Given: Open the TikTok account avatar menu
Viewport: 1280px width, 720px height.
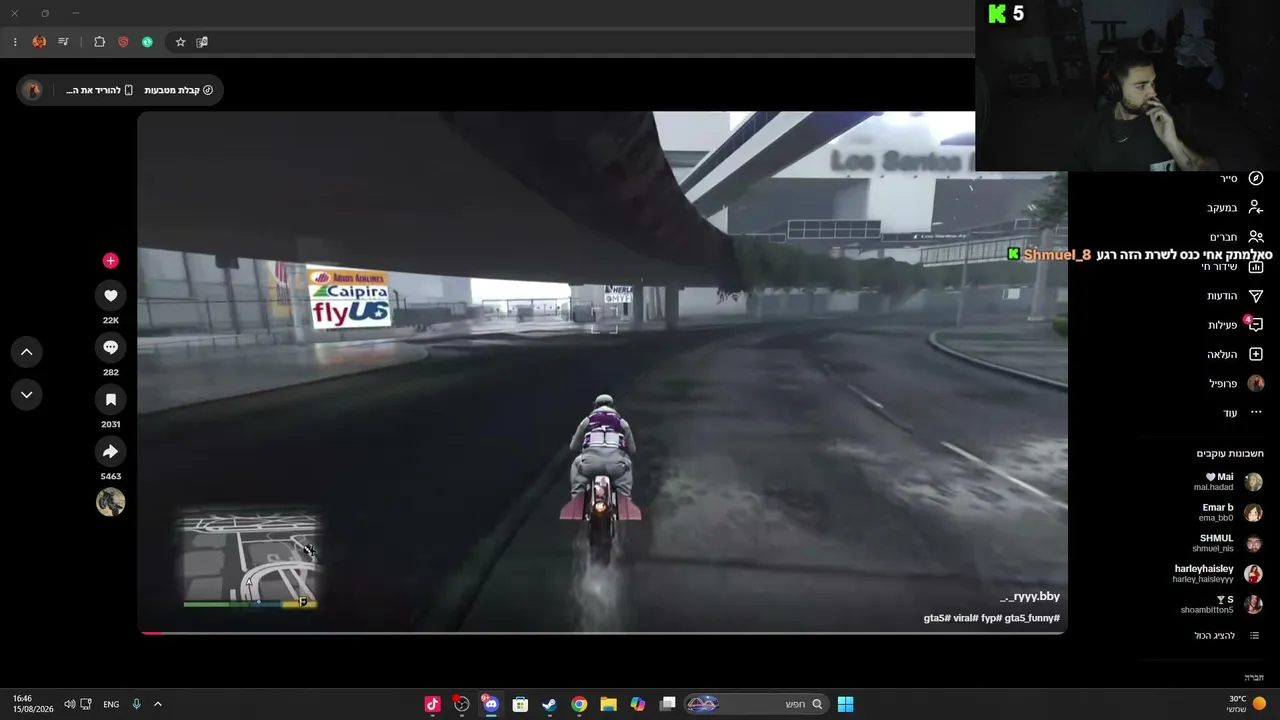Looking at the screenshot, I should (32, 90).
